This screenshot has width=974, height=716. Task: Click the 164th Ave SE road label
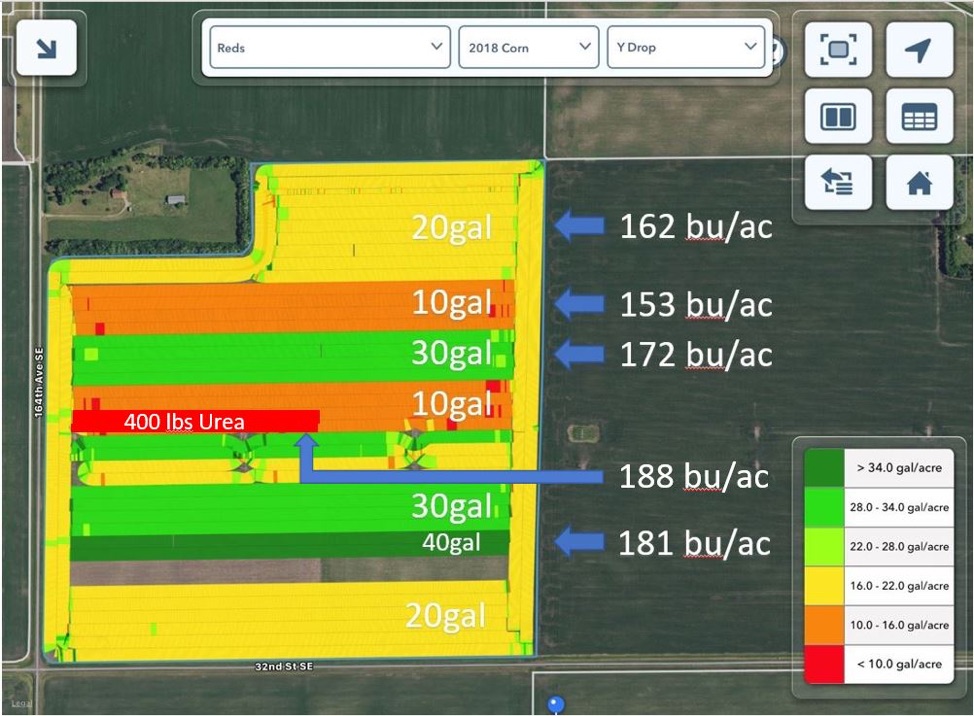pos(39,382)
